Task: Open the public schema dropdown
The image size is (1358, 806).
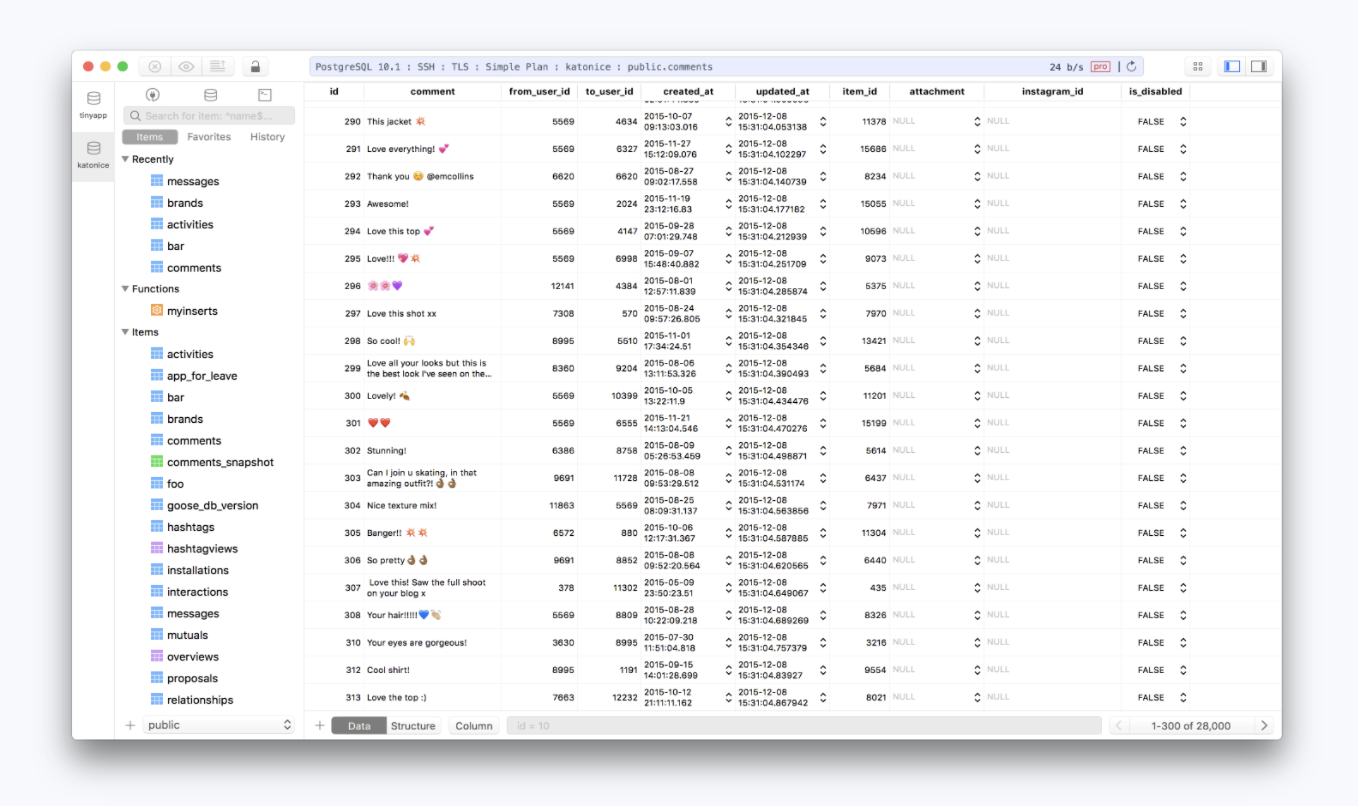Action: tap(219, 725)
